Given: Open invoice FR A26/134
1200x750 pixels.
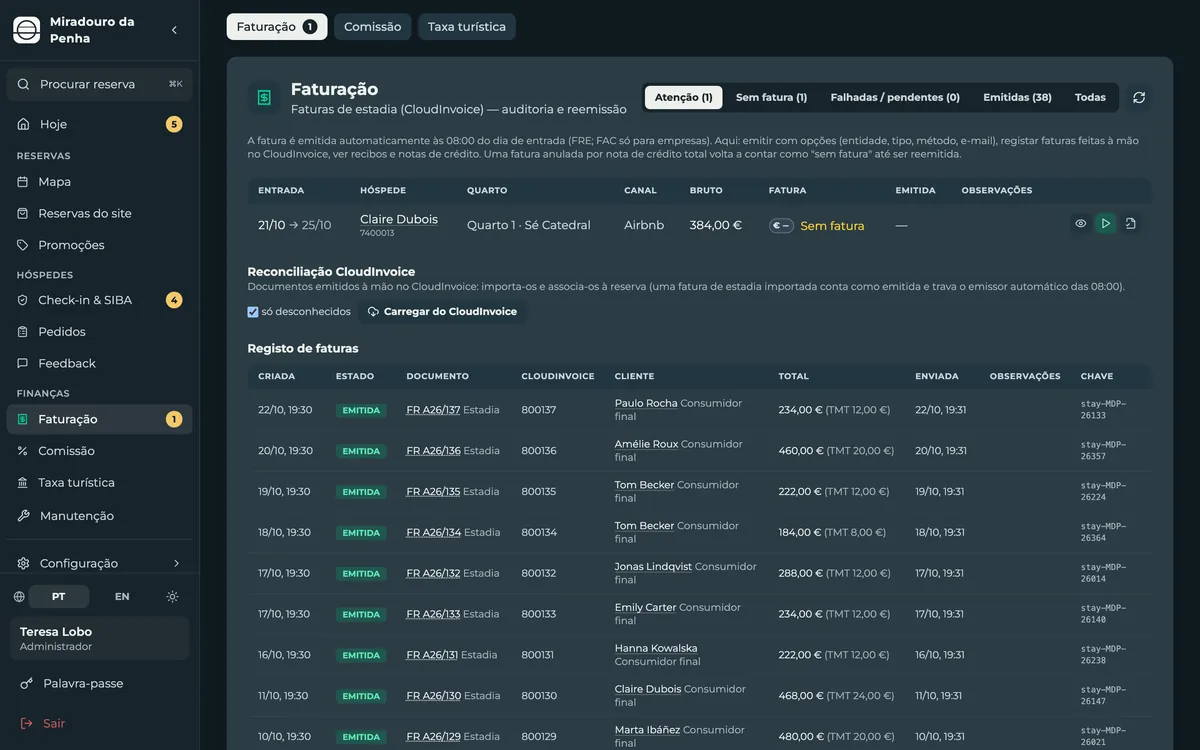Looking at the screenshot, I should click(433, 532).
